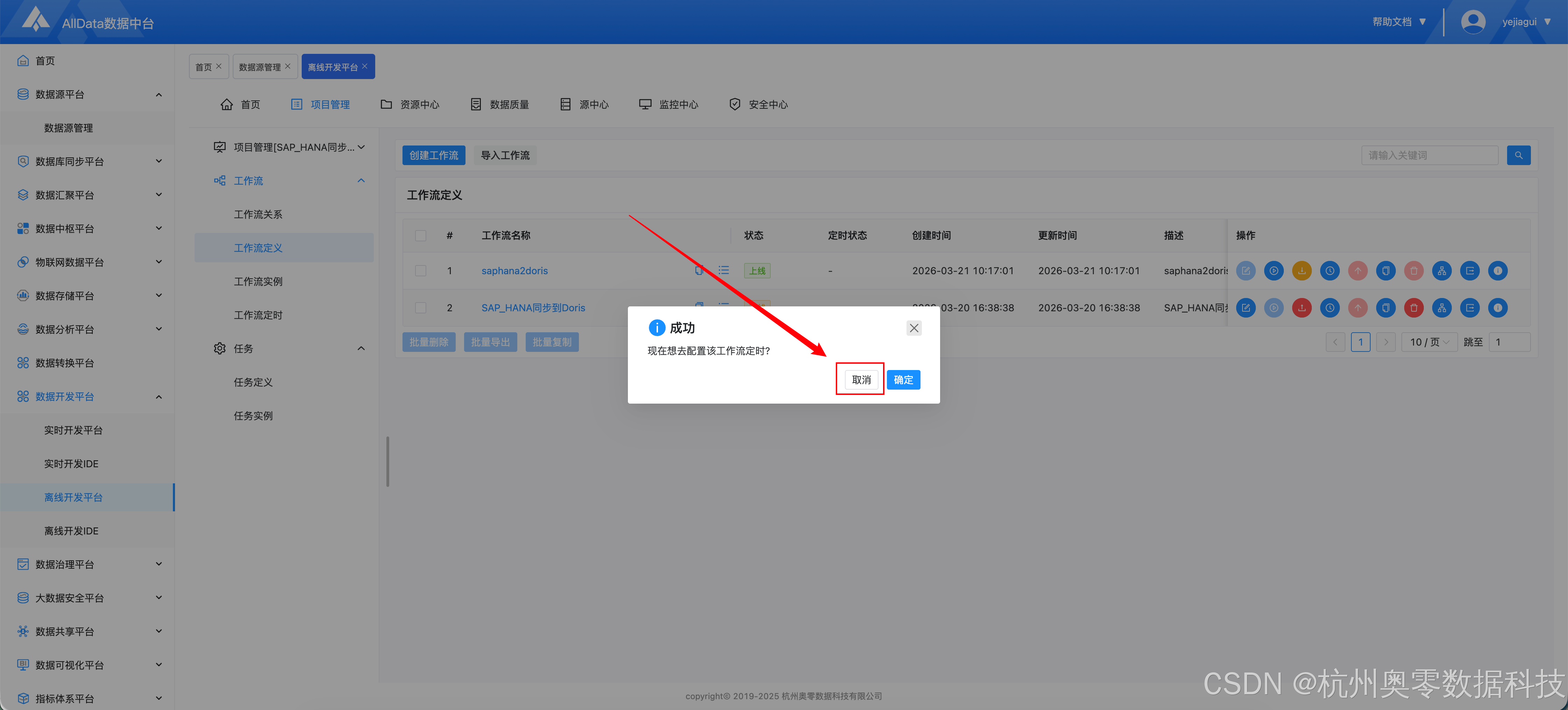The height and width of the screenshot is (710, 1568).
Task: Click red delete icon on SAP_HANA同步到Doris row
Action: (x=1413, y=308)
